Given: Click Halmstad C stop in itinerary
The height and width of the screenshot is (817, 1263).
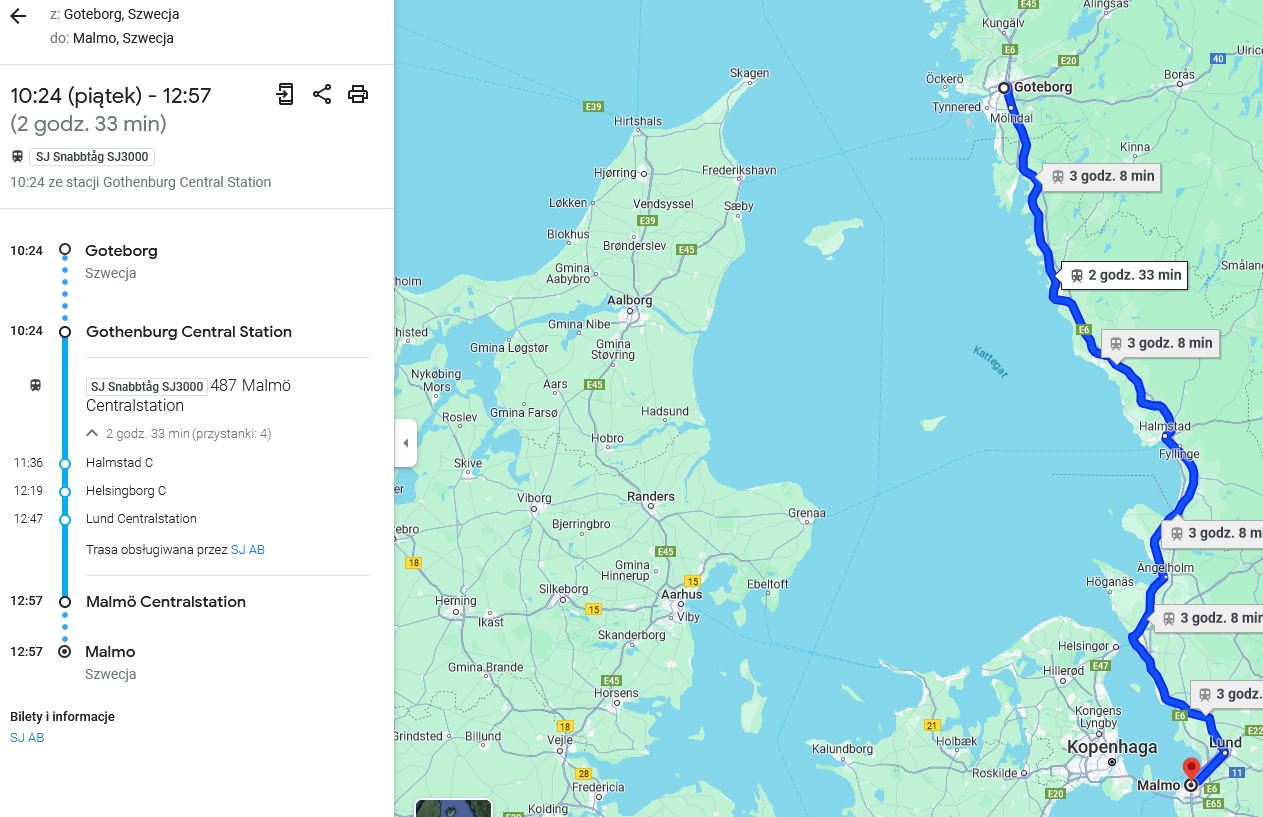Looking at the screenshot, I should pyautogui.click(x=119, y=463).
